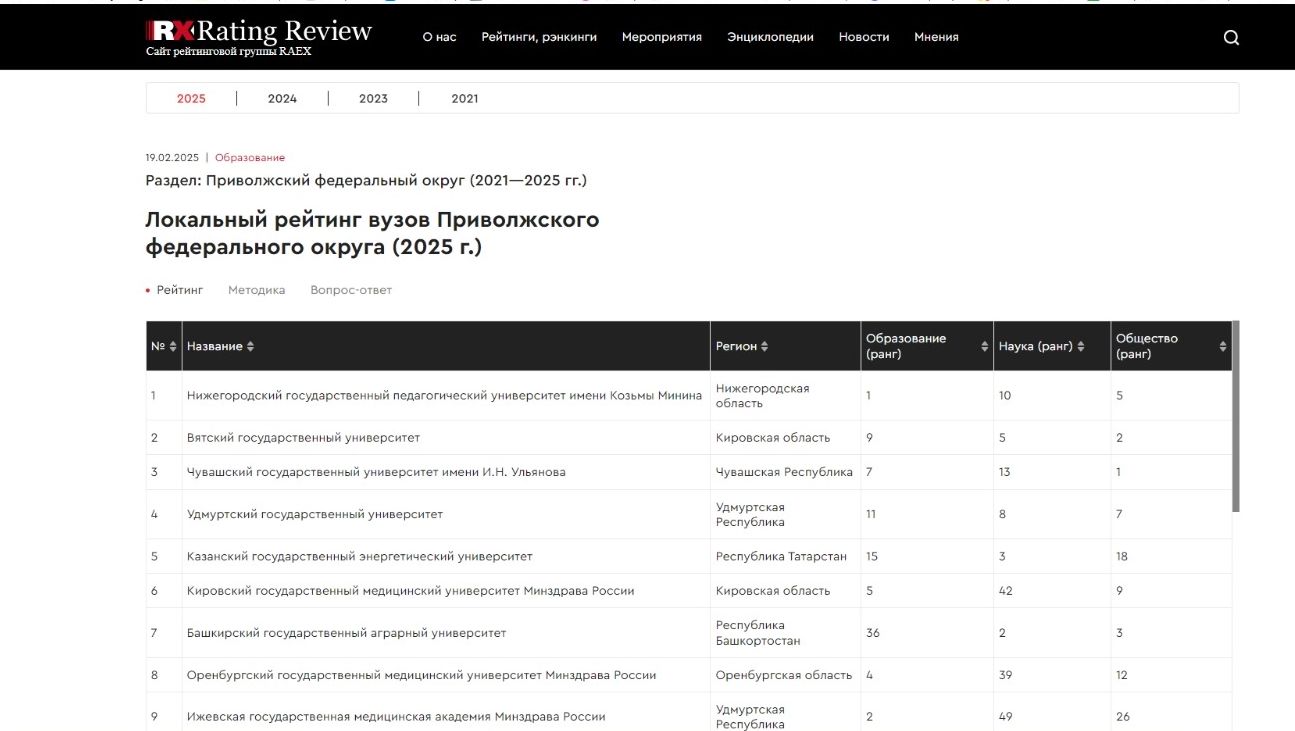Sort by Общество (ранг) column arrows
Screen dimensions: 1295x731
pos(1222,347)
